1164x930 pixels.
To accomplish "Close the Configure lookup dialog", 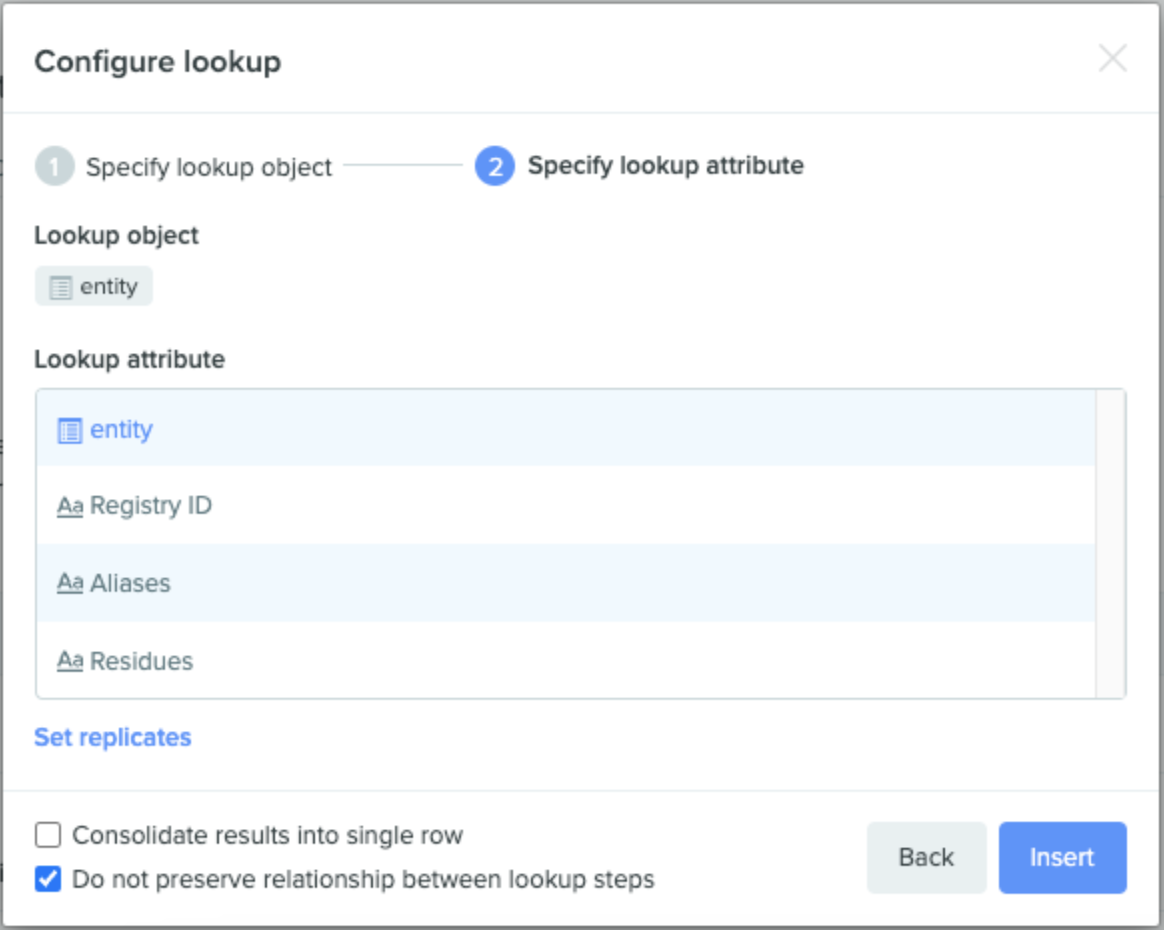I will [x=1112, y=59].
